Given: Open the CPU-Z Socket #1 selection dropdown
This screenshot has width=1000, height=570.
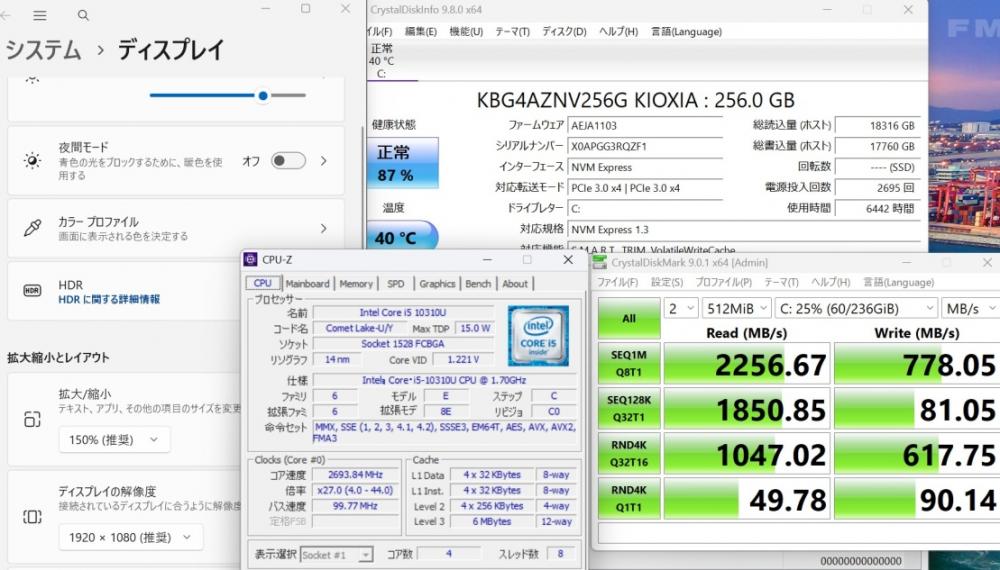Looking at the screenshot, I should pyautogui.click(x=336, y=555).
